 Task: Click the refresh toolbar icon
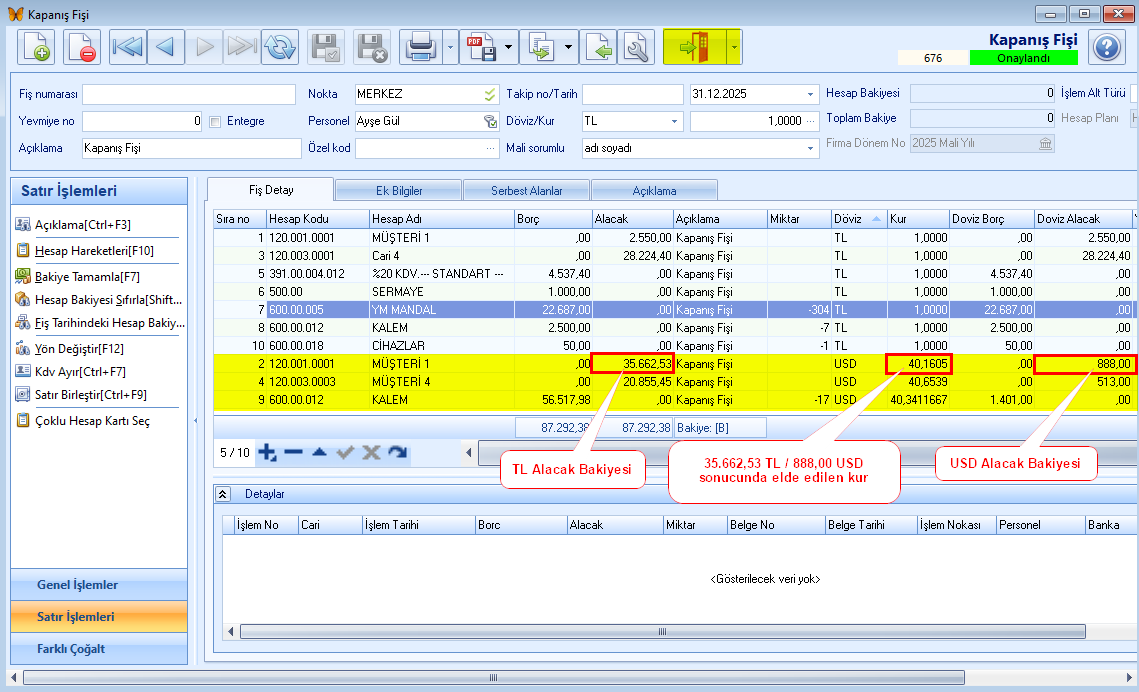click(x=280, y=47)
